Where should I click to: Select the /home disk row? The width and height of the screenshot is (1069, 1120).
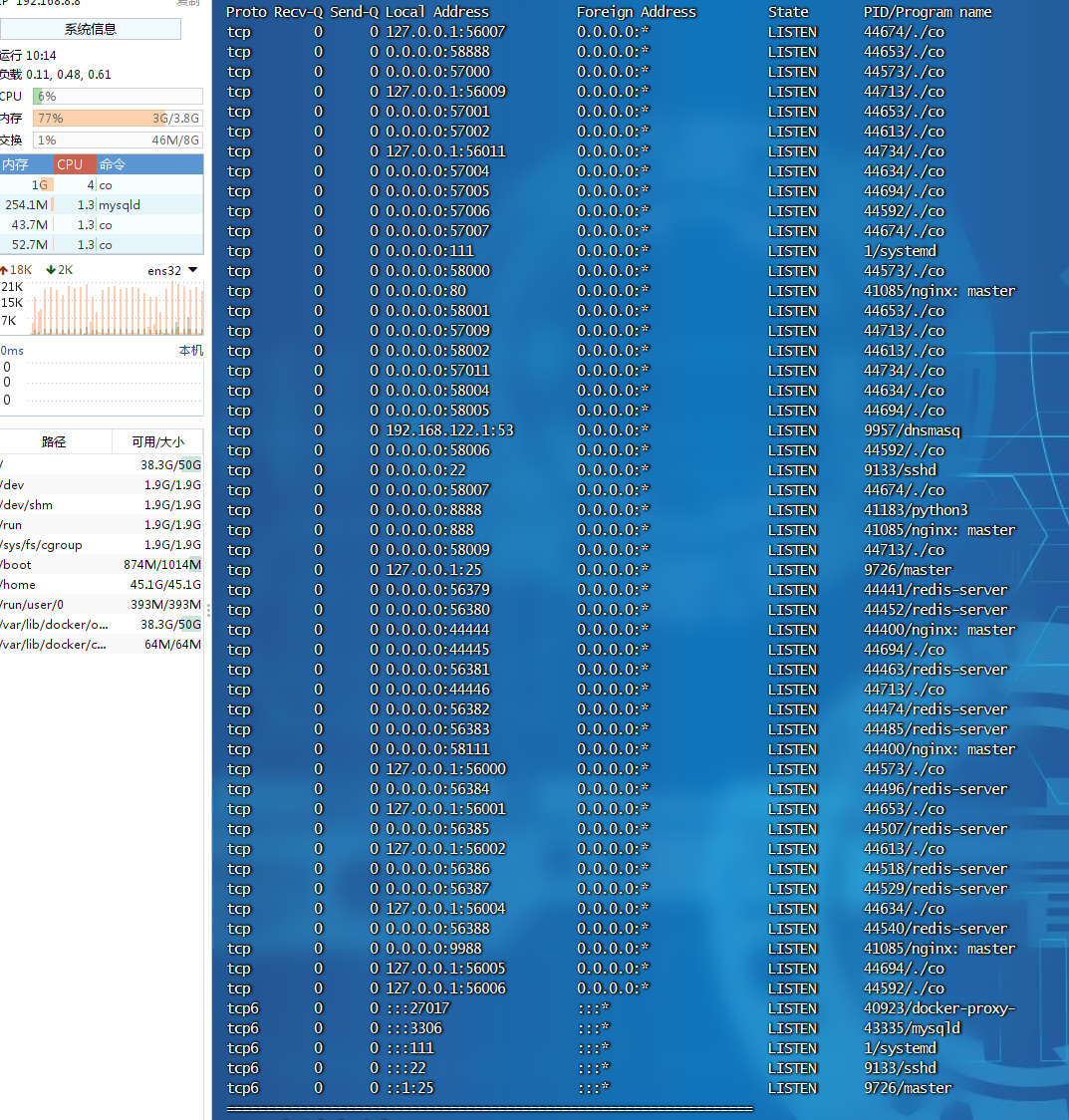102,585
